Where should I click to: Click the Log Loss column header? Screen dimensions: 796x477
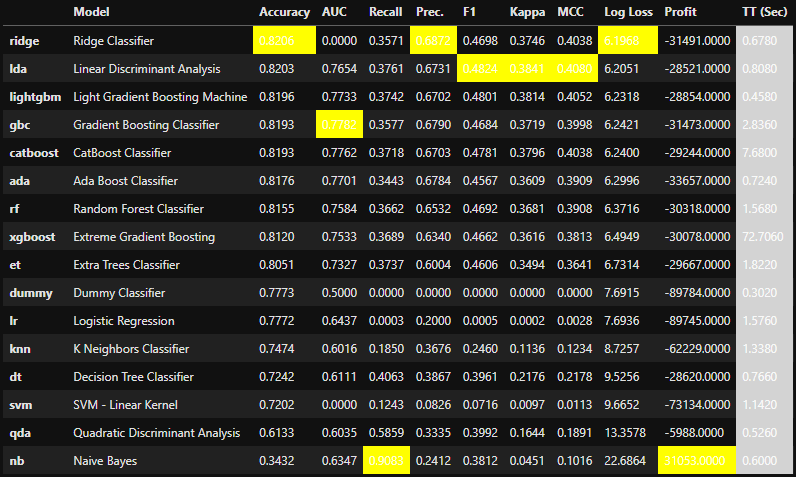tap(628, 12)
